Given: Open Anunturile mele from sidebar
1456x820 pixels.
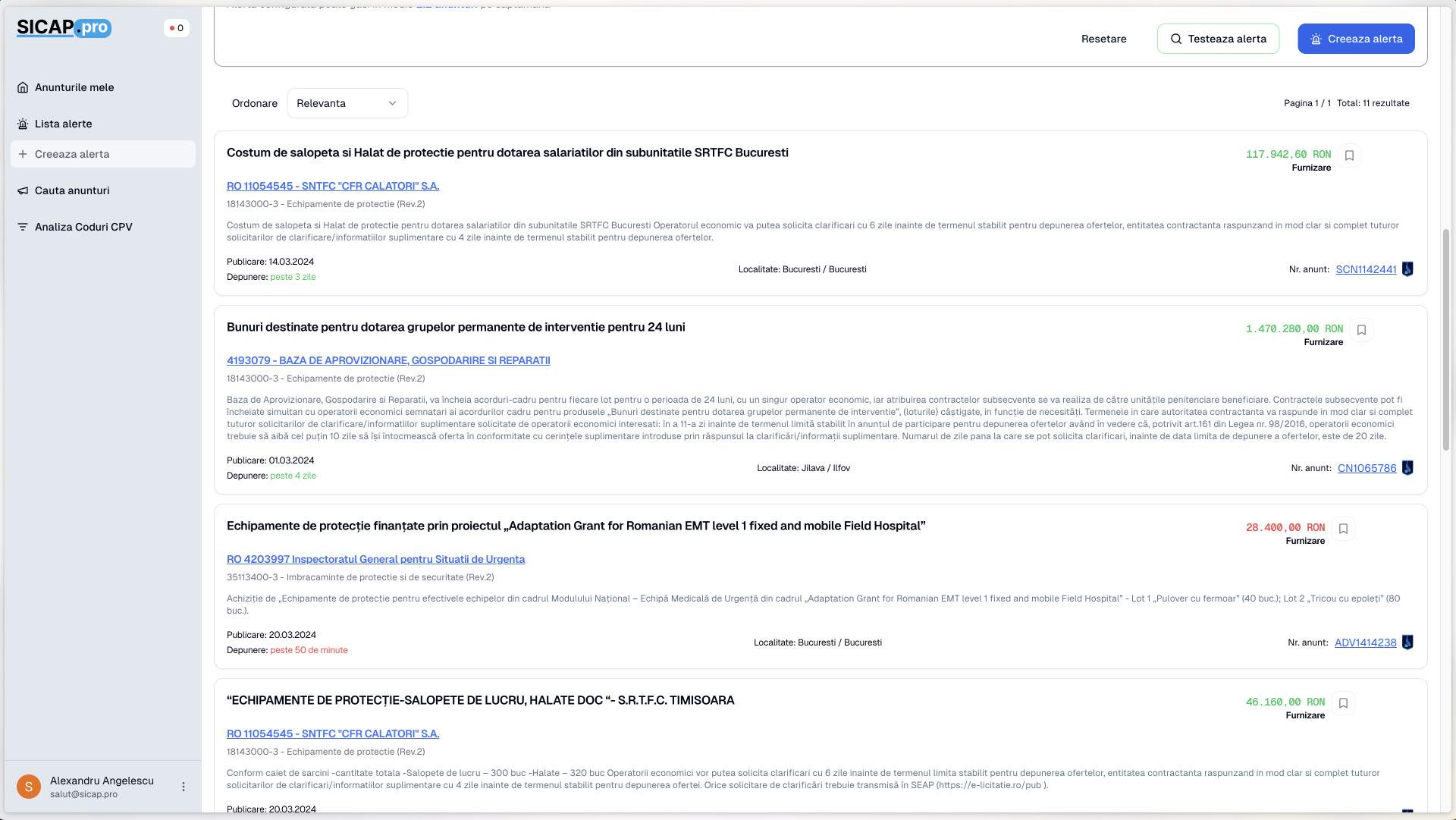Looking at the screenshot, I should point(103,87).
